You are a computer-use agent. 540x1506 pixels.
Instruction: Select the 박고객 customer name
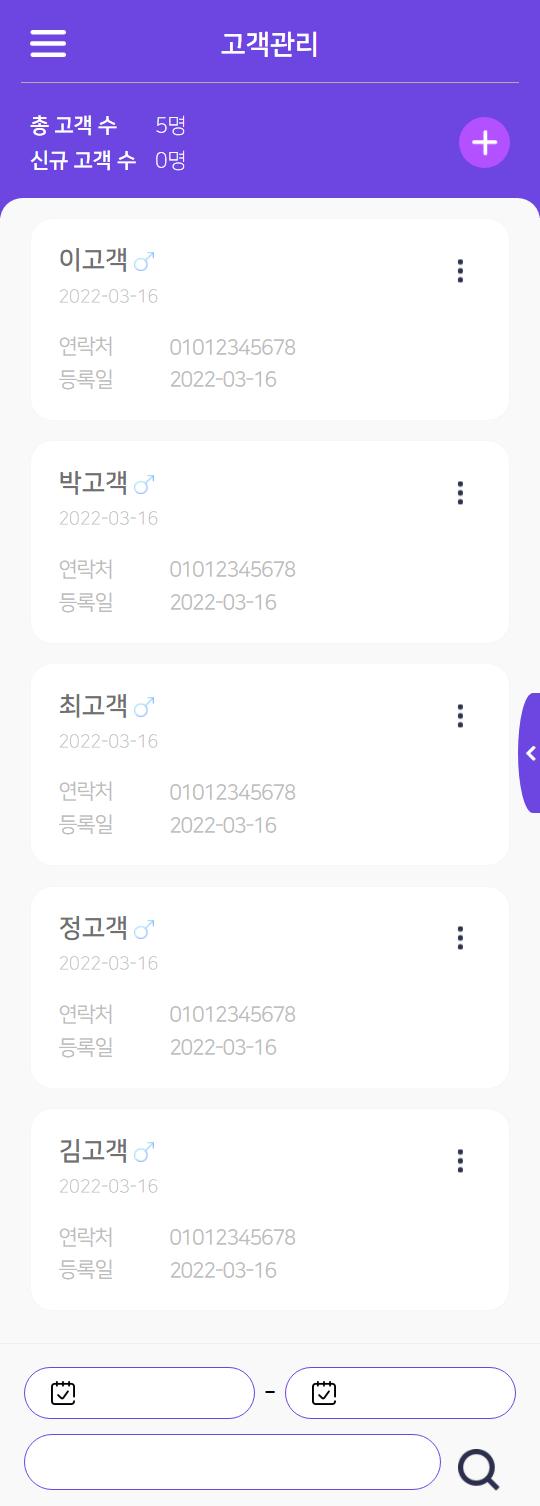tap(94, 483)
